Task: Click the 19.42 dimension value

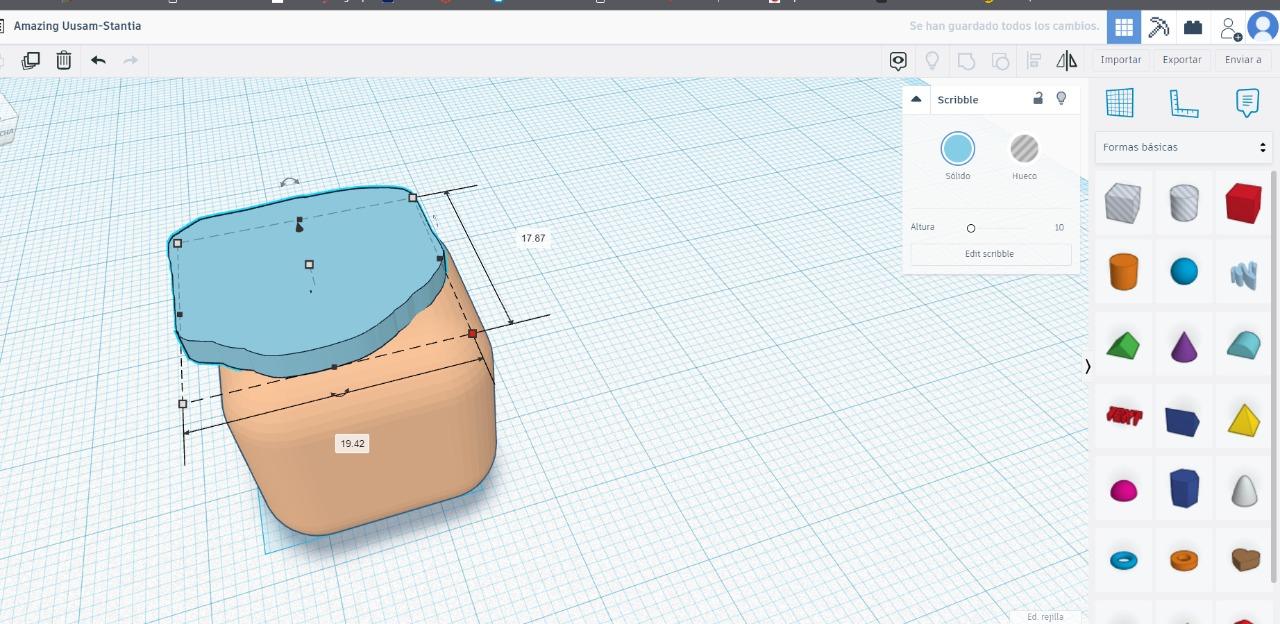Action: pos(352,443)
